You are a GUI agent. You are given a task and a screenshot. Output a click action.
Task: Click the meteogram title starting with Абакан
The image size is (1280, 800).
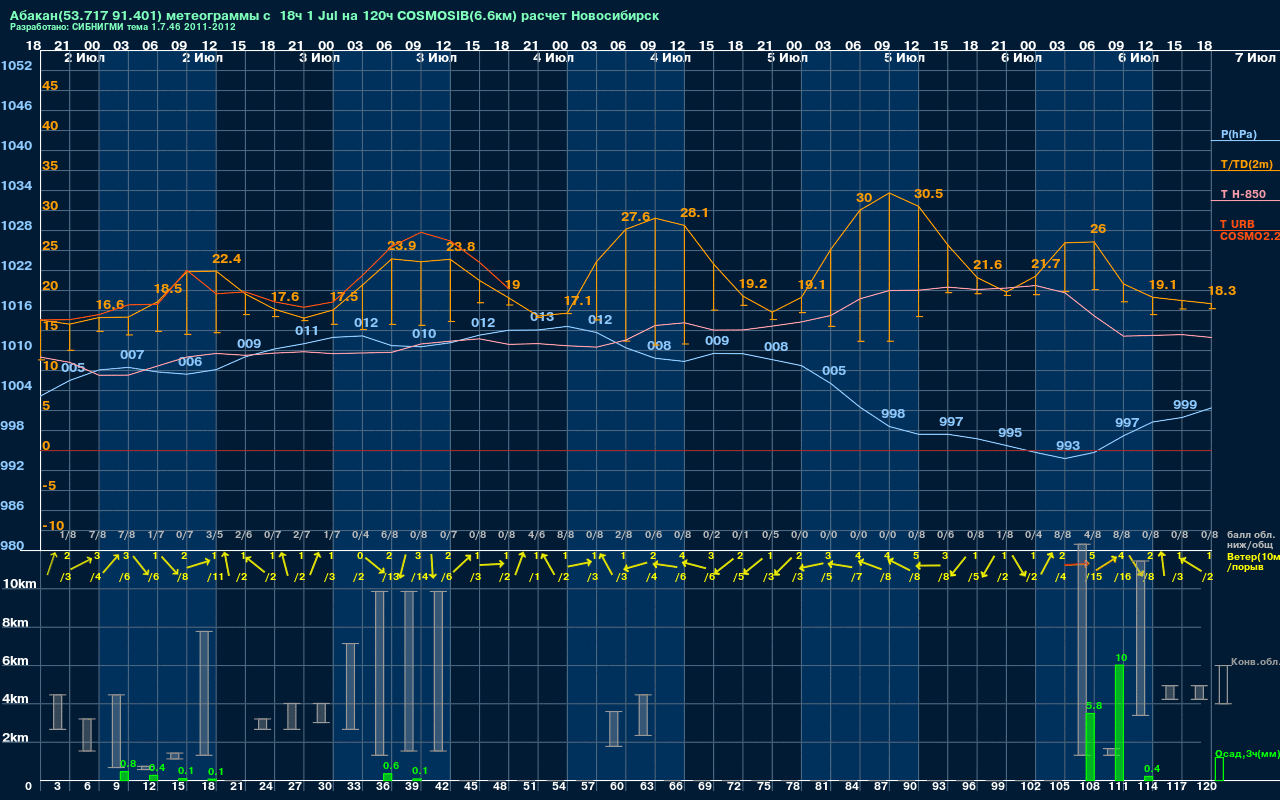point(335,17)
